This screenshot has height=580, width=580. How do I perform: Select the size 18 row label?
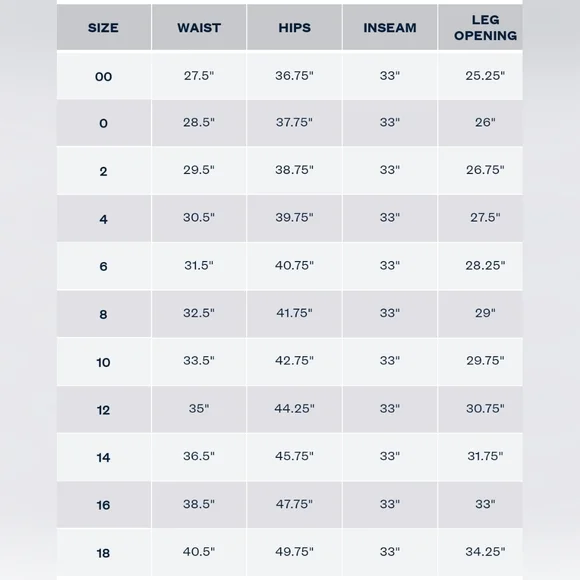pos(103,553)
